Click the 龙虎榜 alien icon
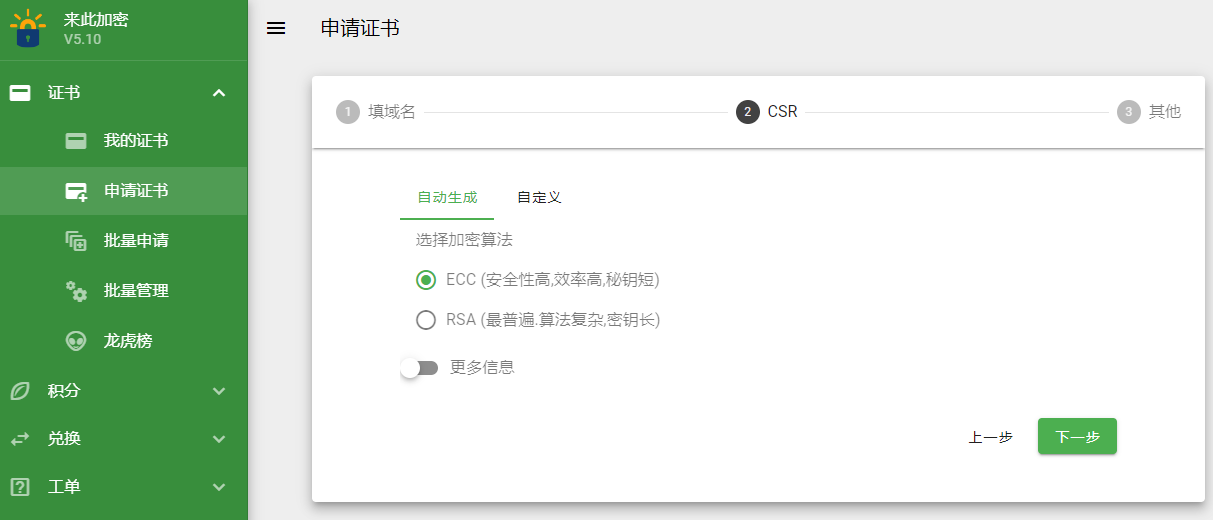Viewport: 1213px width, 520px height. tap(76, 341)
